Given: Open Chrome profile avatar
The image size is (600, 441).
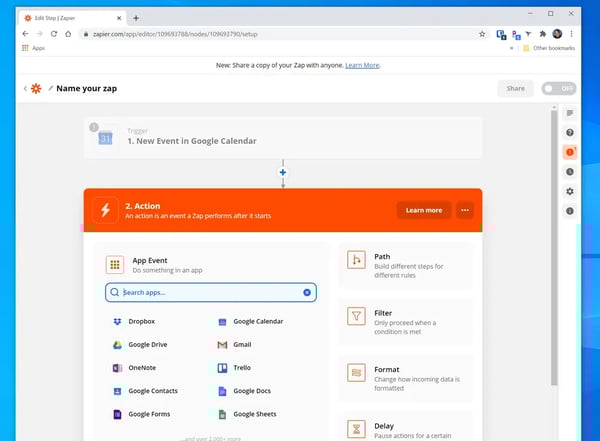Looking at the screenshot, I should tap(557, 34).
